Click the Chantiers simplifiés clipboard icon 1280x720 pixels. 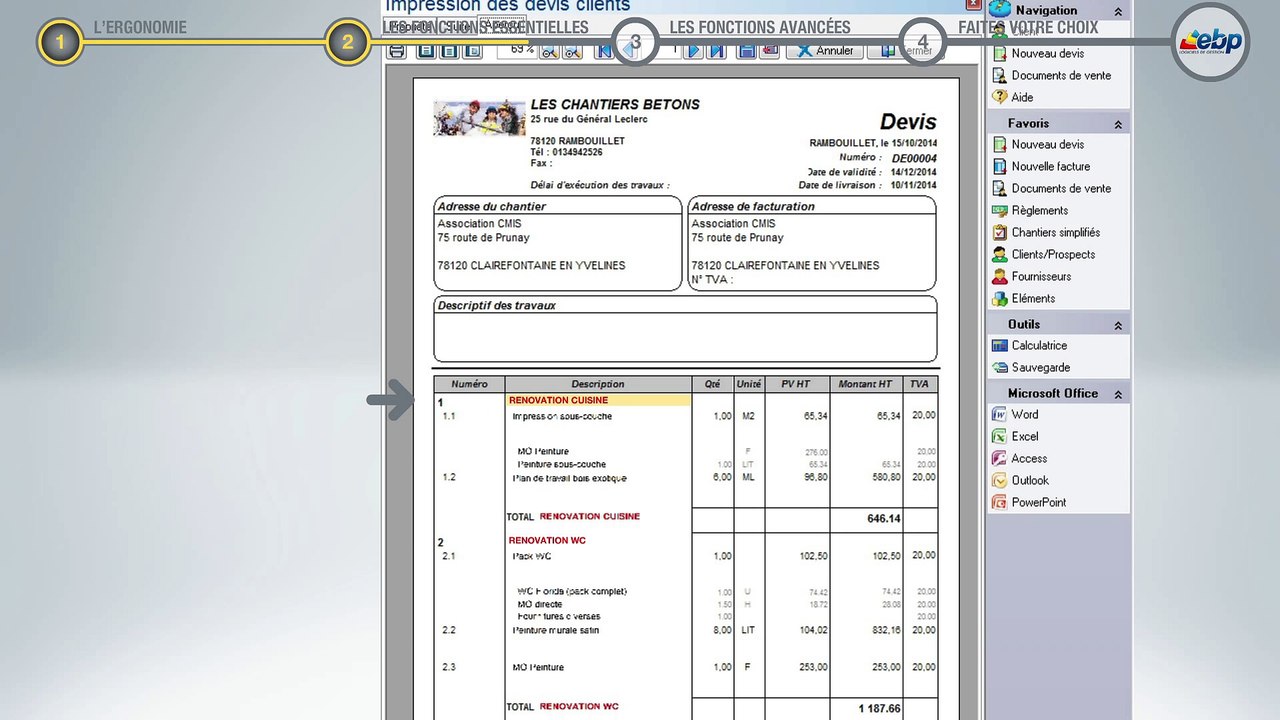[x=999, y=232]
